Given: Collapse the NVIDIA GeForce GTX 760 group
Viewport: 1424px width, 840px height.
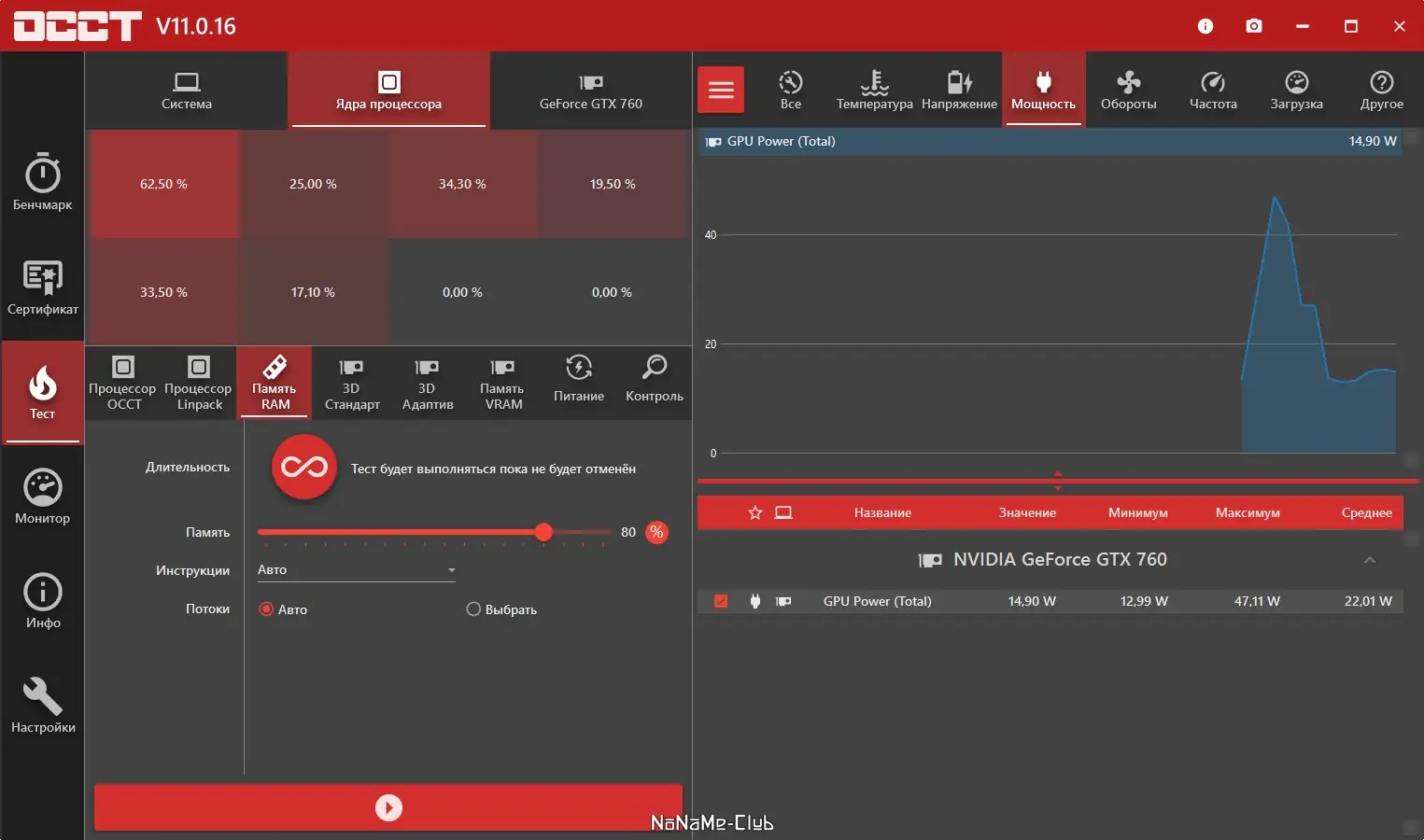Looking at the screenshot, I should coord(1370,560).
